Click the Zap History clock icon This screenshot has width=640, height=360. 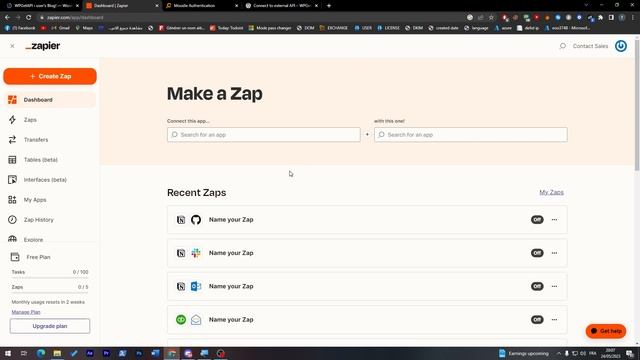pyautogui.click(x=12, y=220)
